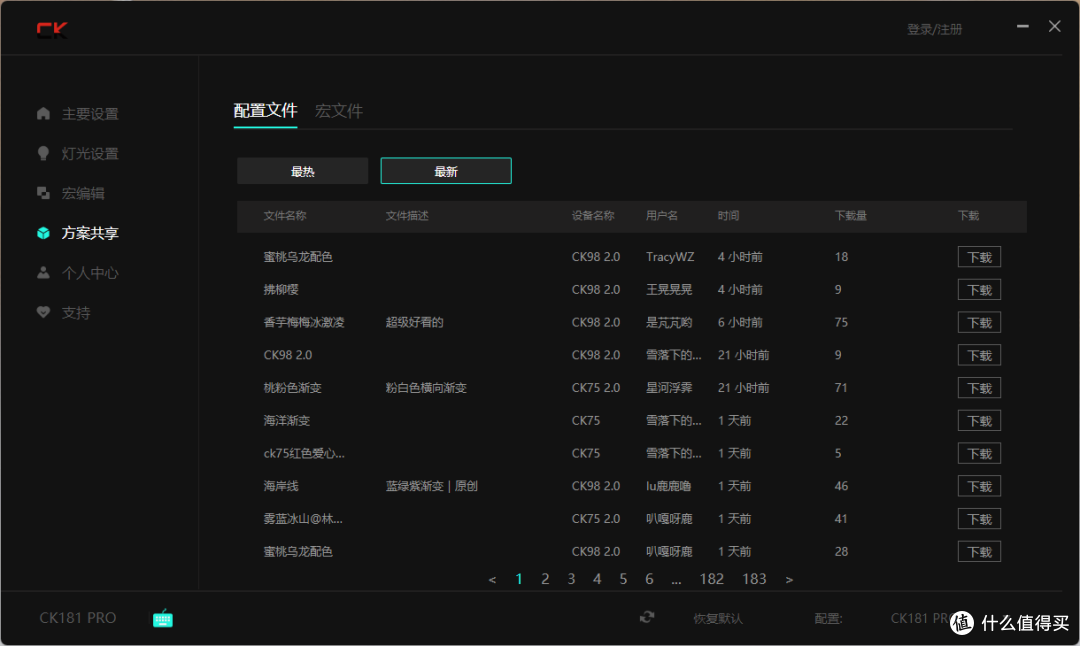Close the CK window
Image resolution: width=1080 pixels, height=646 pixels.
pos(1055,26)
